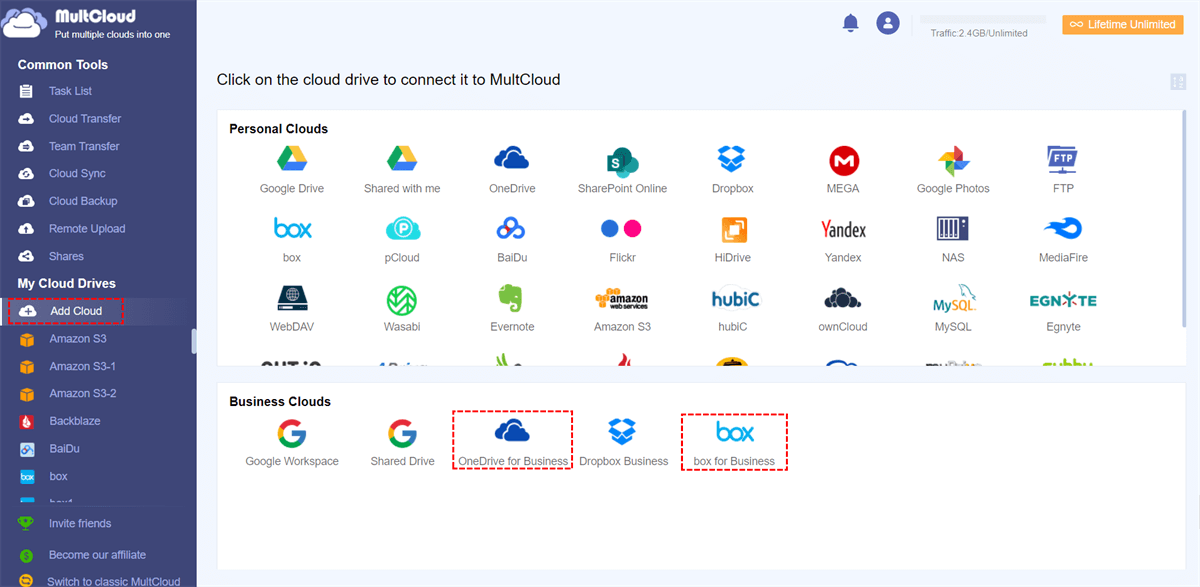This screenshot has height=587, width=1200.
Task: Switch the cloud list view layout icon
Action: click(x=1178, y=82)
